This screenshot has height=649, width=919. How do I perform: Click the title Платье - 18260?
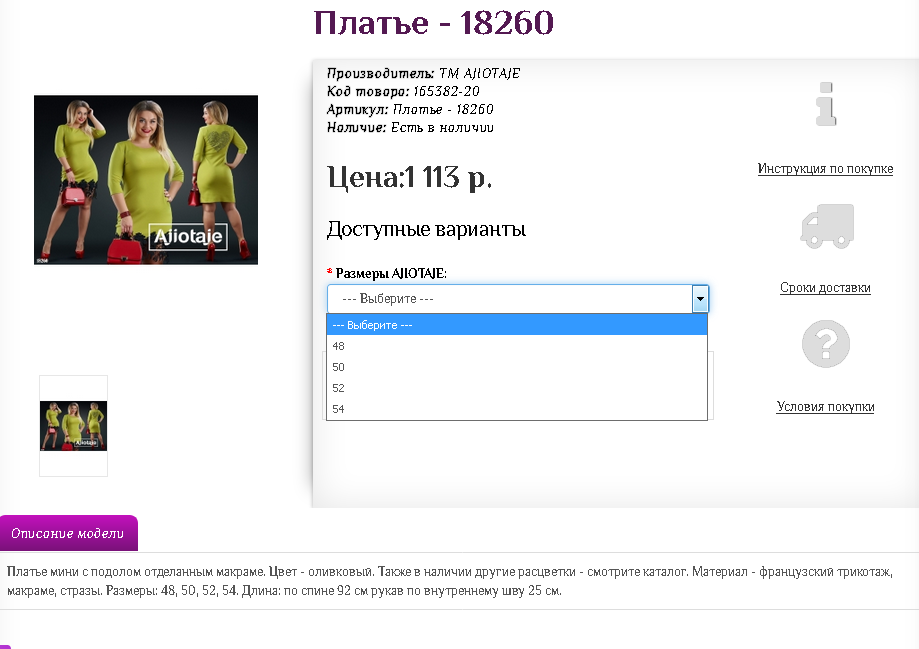[x=433, y=23]
